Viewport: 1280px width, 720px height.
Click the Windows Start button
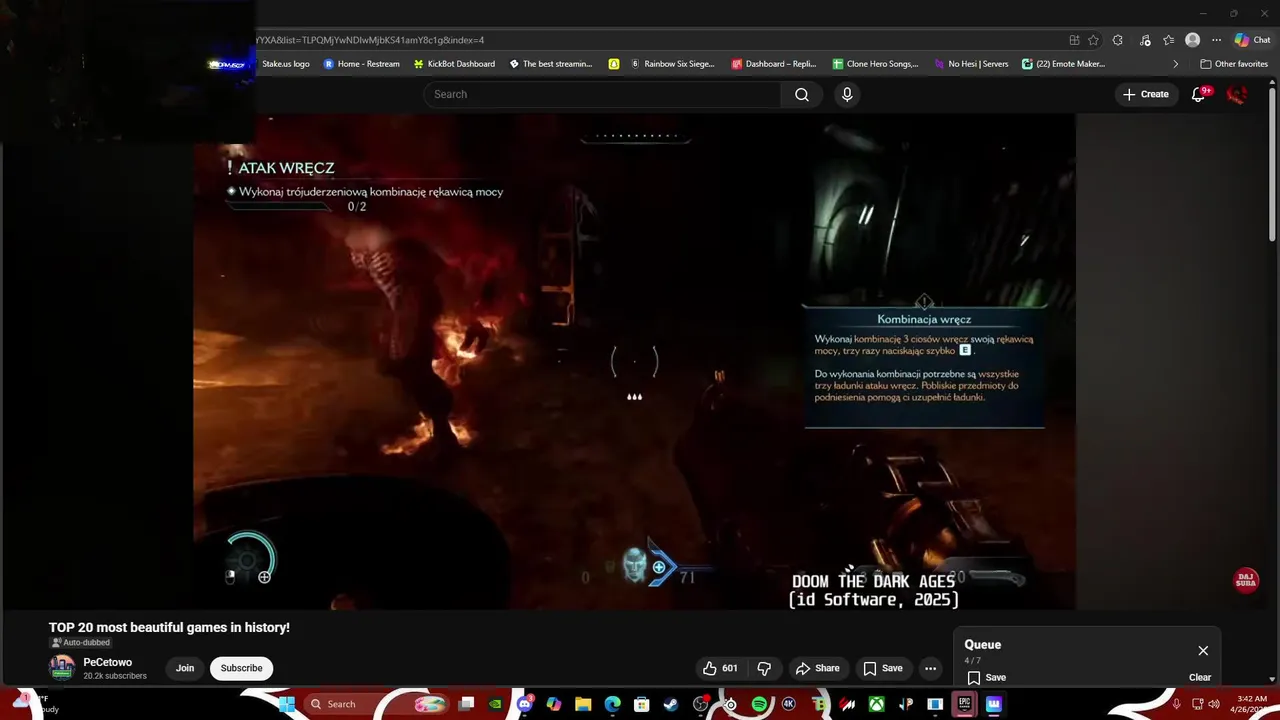tap(287, 704)
